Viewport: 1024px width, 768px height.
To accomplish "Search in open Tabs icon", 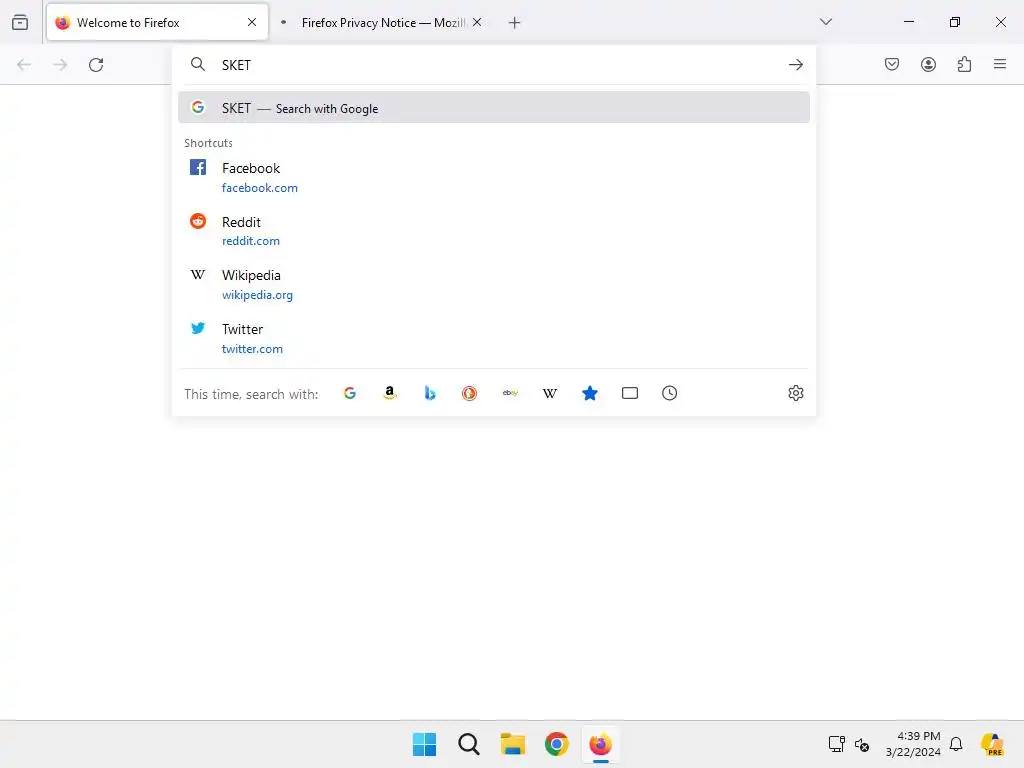I will pos(630,393).
